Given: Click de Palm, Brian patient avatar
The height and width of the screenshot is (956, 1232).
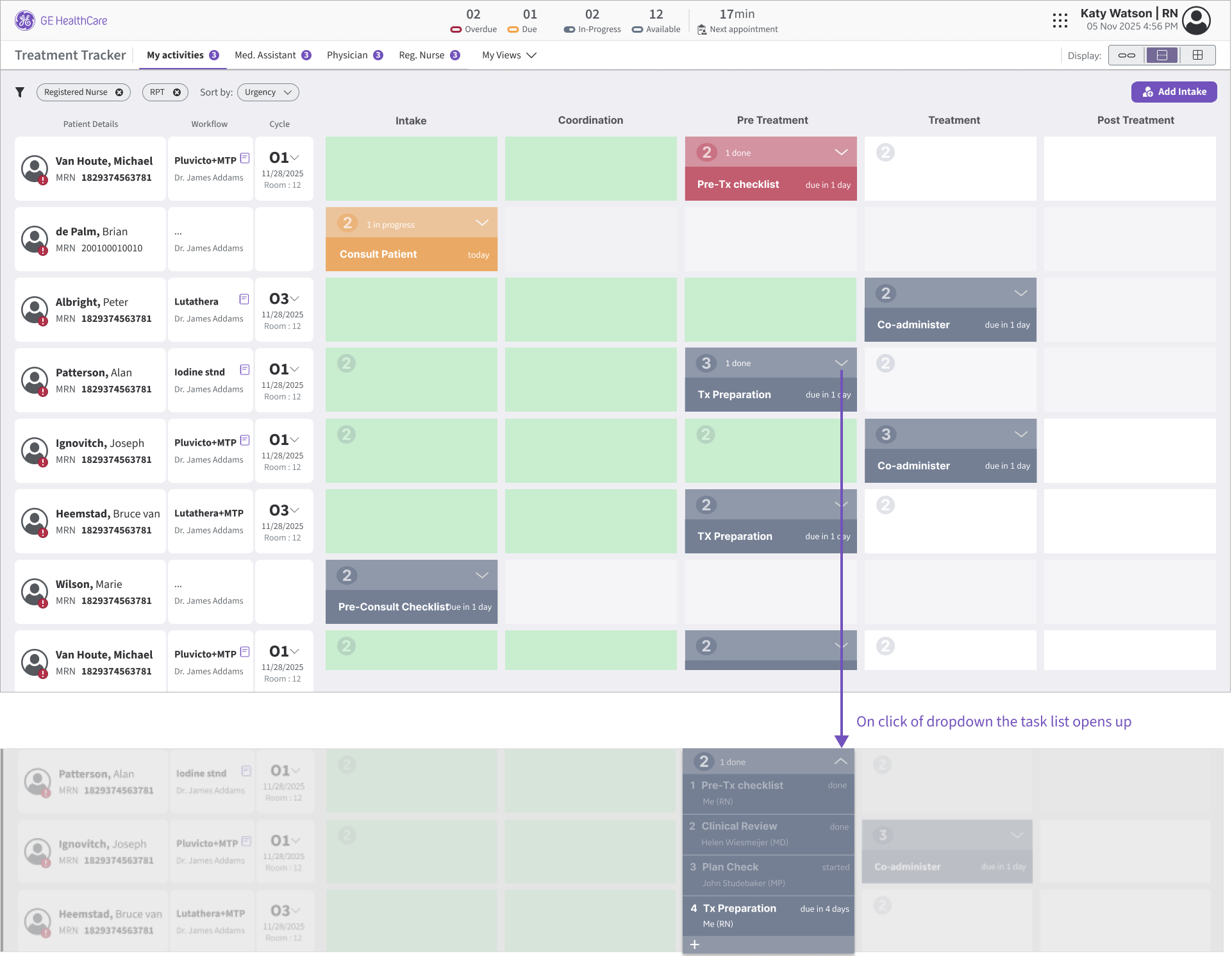Looking at the screenshot, I should point(35,239).
